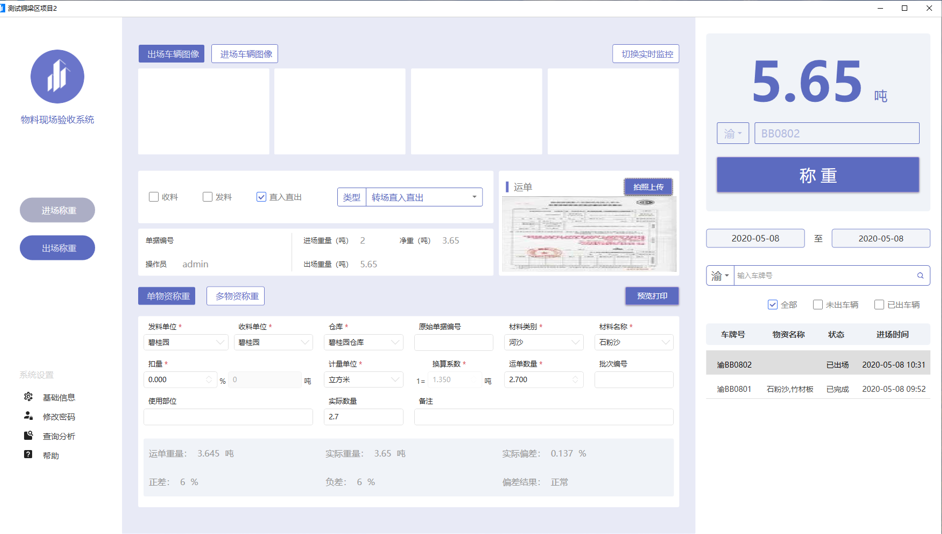Click the 状态 column header
The image size is (942, 534).
pos(836,335)
